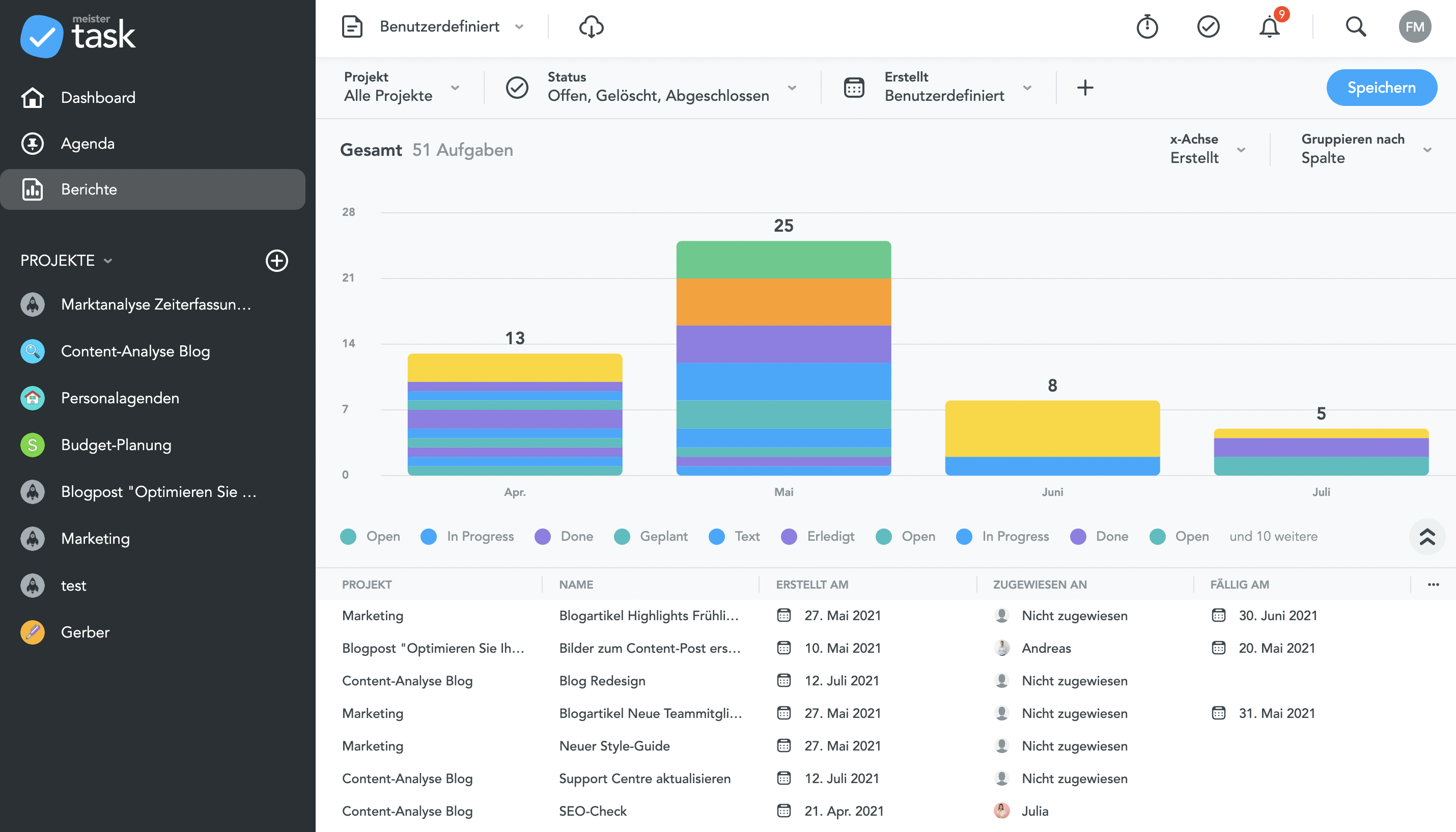Screen dimensions: 1456x832
Task: Click the Speichern button
Action: (1381, 88)
